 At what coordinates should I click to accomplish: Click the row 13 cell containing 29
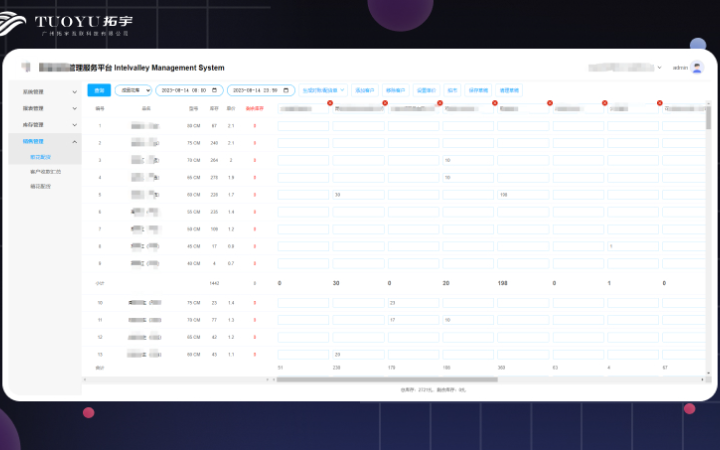359,354
